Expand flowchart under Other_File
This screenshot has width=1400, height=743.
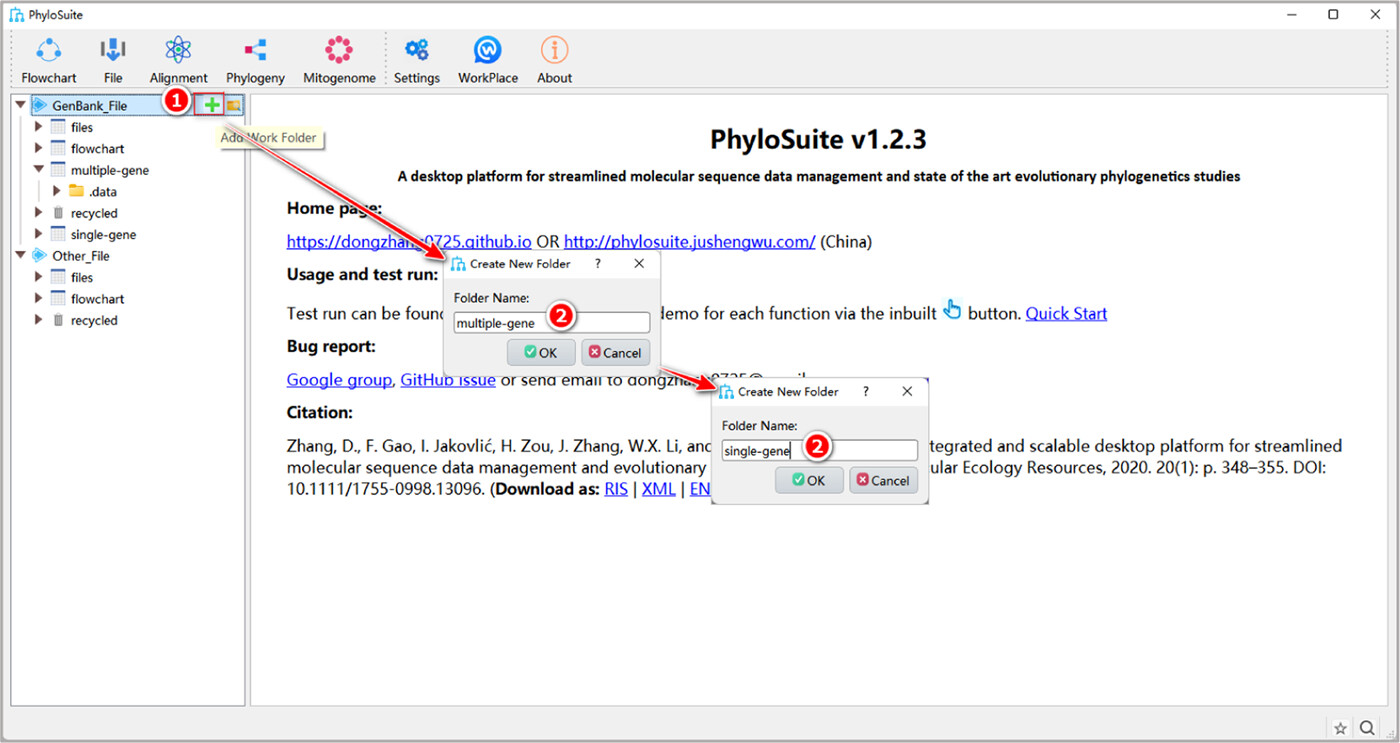[x=39, y=299]
